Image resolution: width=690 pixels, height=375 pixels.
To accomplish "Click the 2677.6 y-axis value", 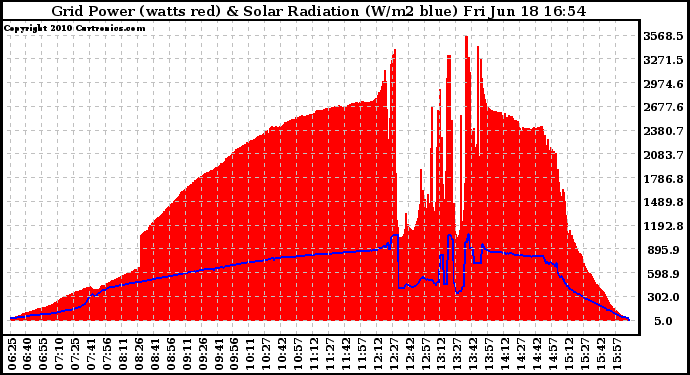I will tap(663, 107).
